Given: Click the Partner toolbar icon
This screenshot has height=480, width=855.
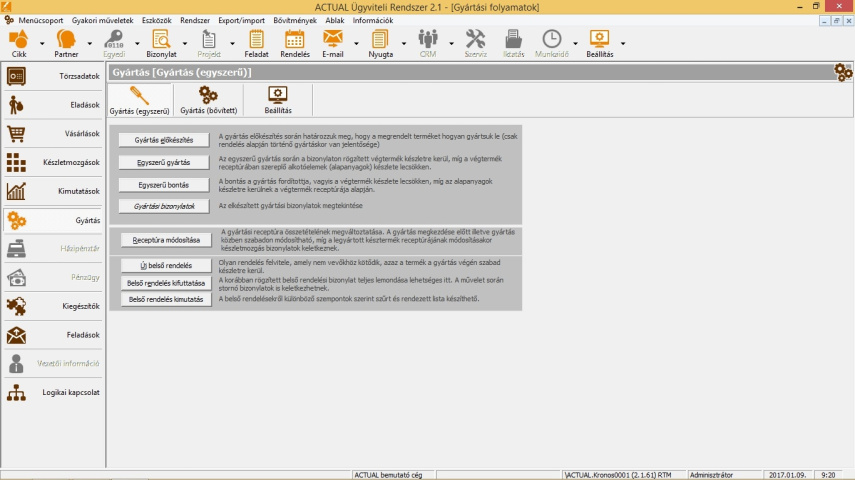Looking at the screenshot, I should click(x=66, y=40).
